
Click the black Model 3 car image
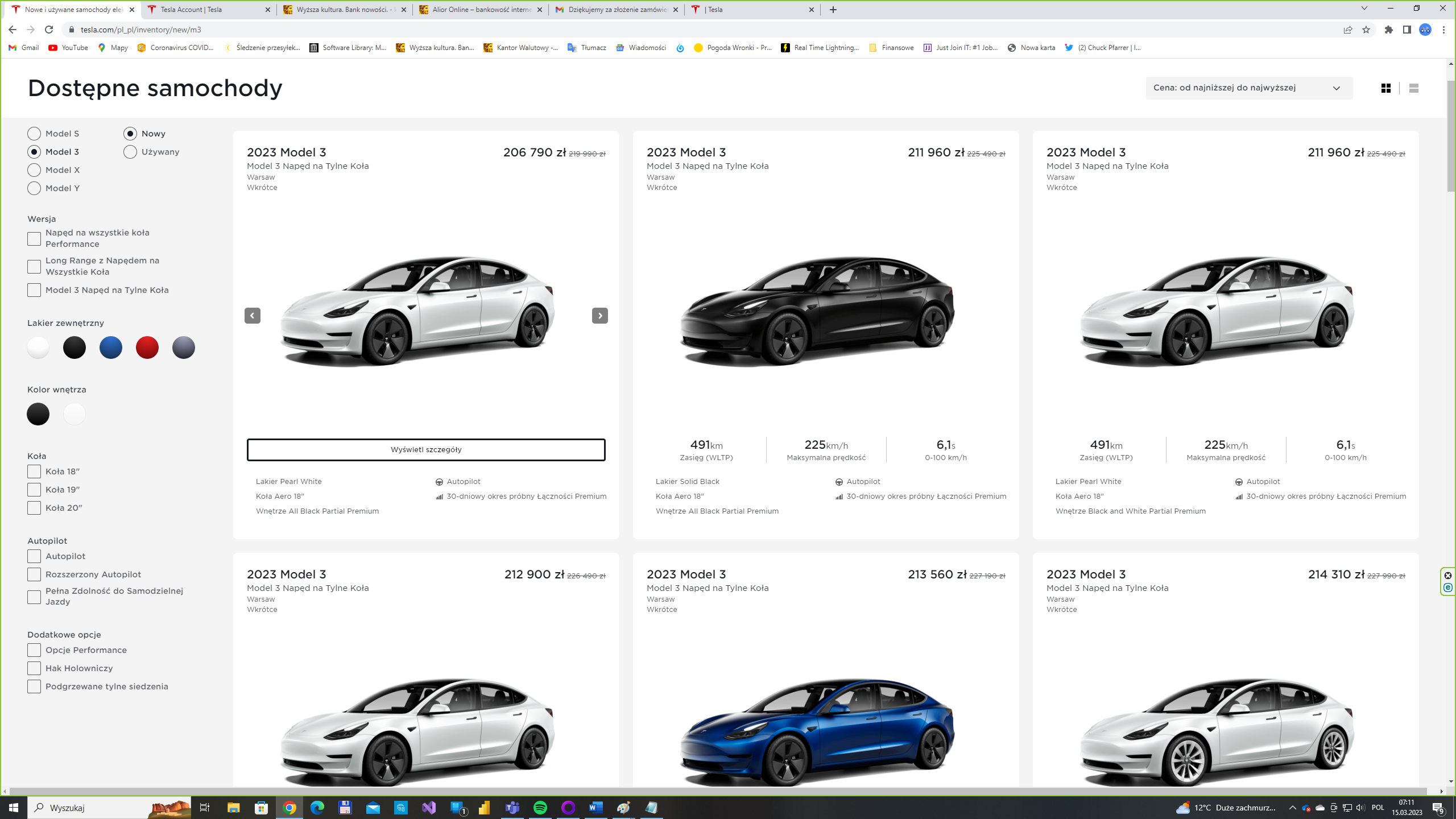click(817, 312)
